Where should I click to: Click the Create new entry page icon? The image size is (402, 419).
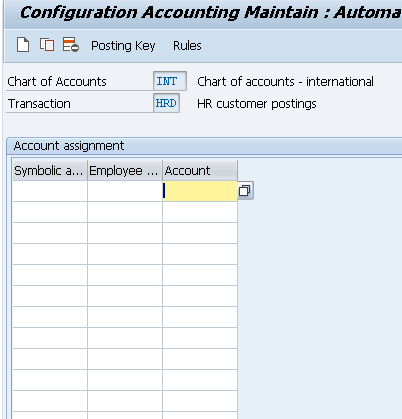[23, 45]
